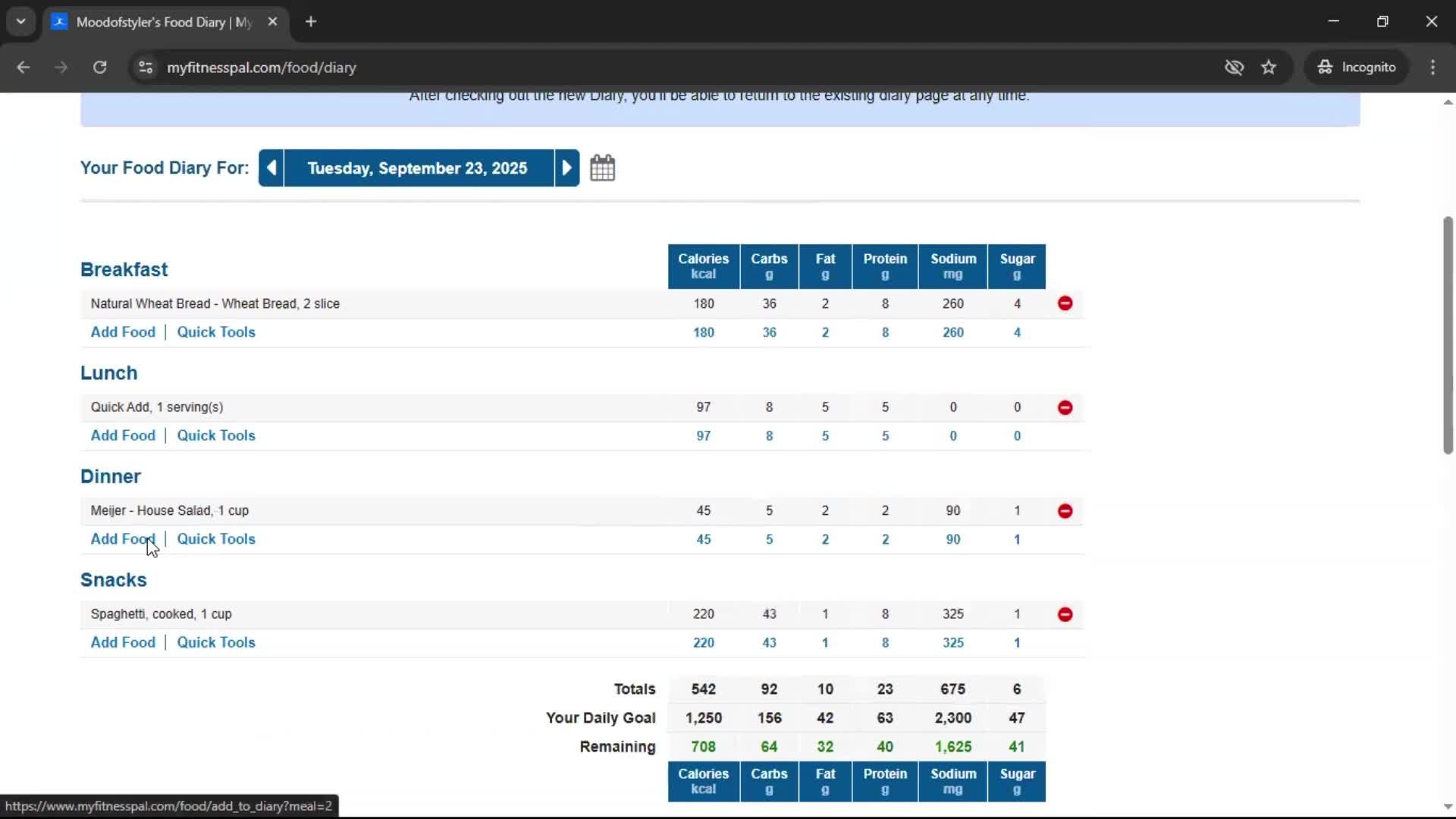
Task: Open Quick Tools under Breakfast
Action: (x=216, y=332)
